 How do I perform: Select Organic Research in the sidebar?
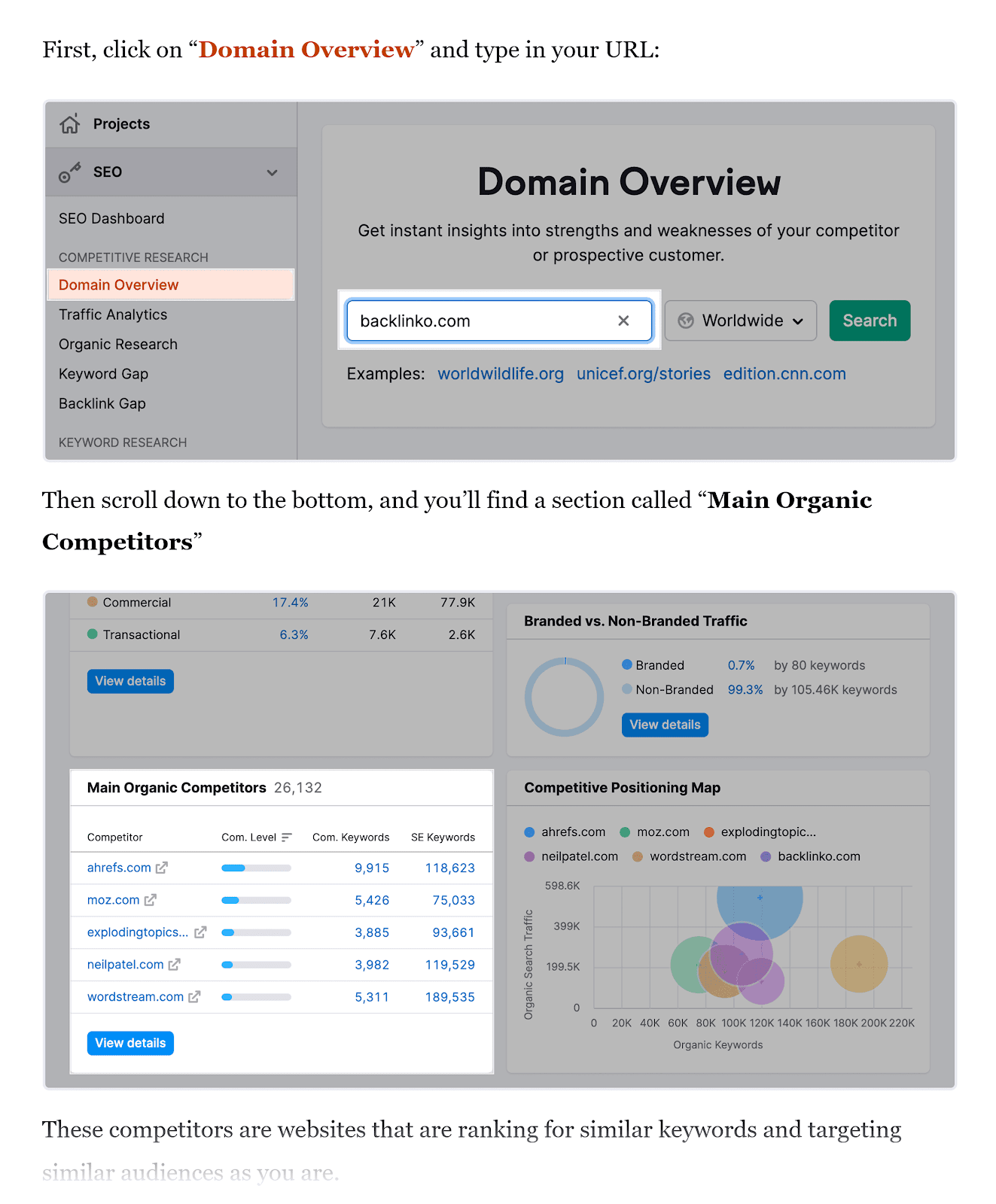coord(118,344)
